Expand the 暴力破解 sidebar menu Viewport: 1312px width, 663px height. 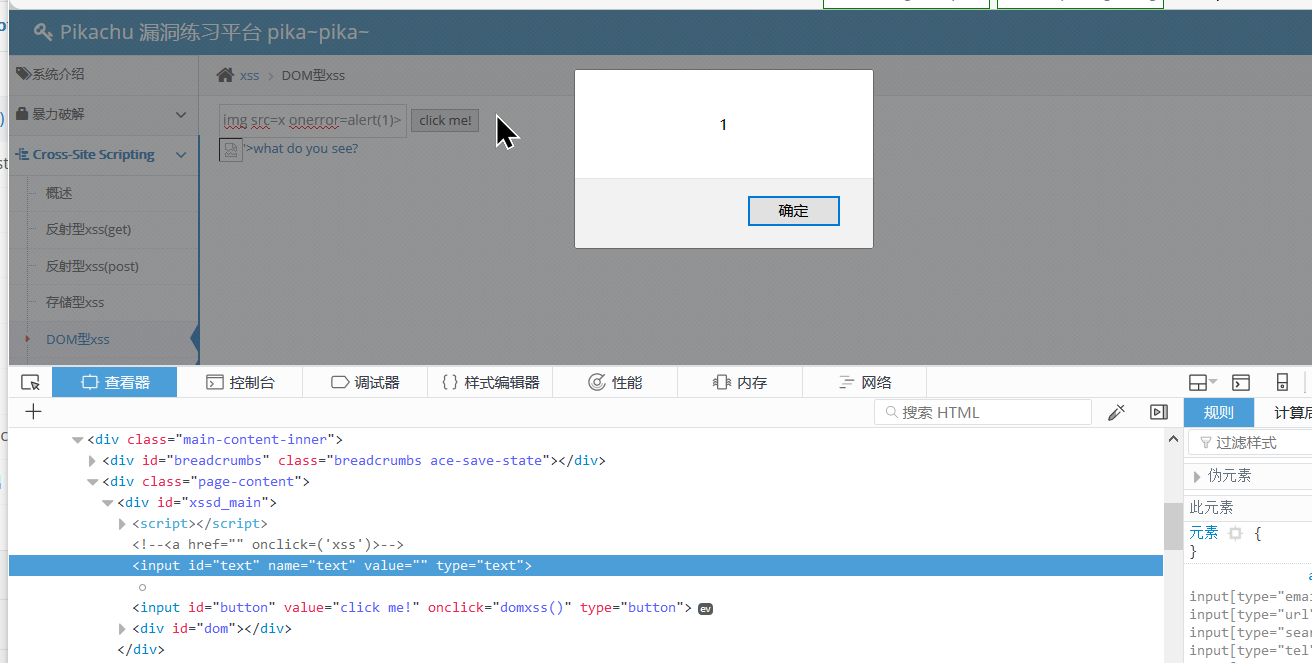coord(104,115)
